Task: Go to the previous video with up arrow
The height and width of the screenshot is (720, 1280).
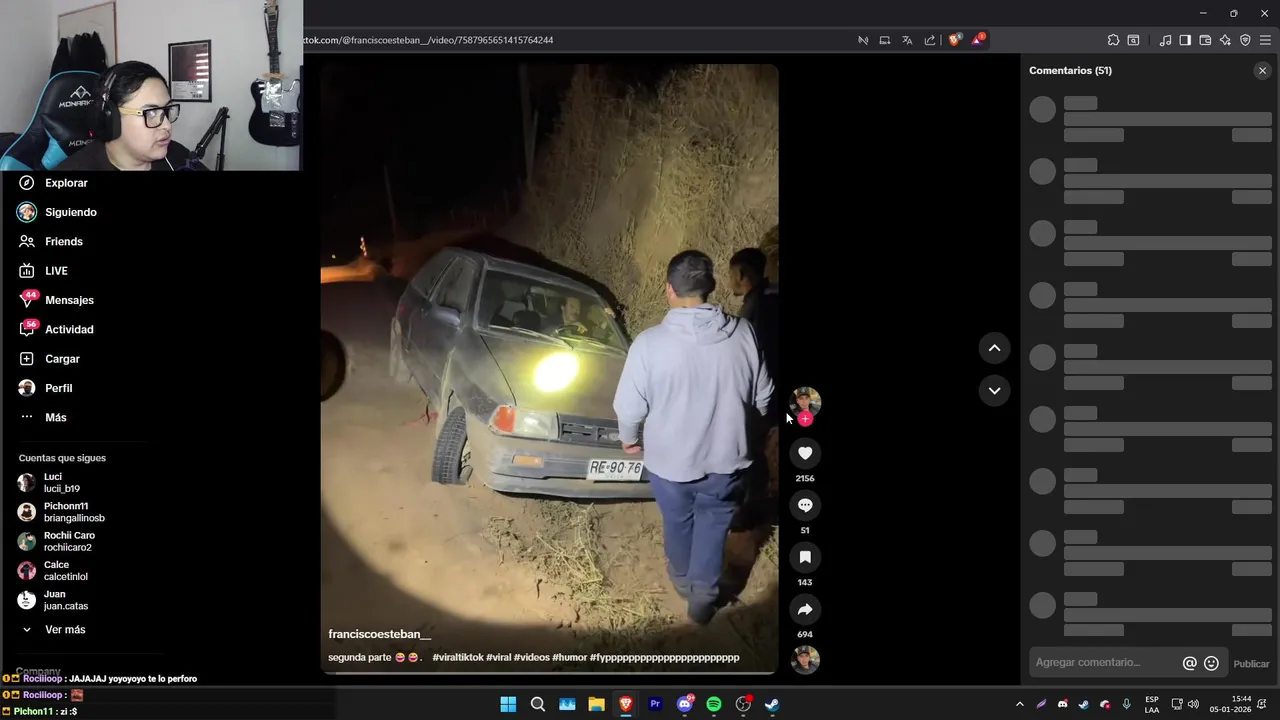Action: [x=994, y=348]
